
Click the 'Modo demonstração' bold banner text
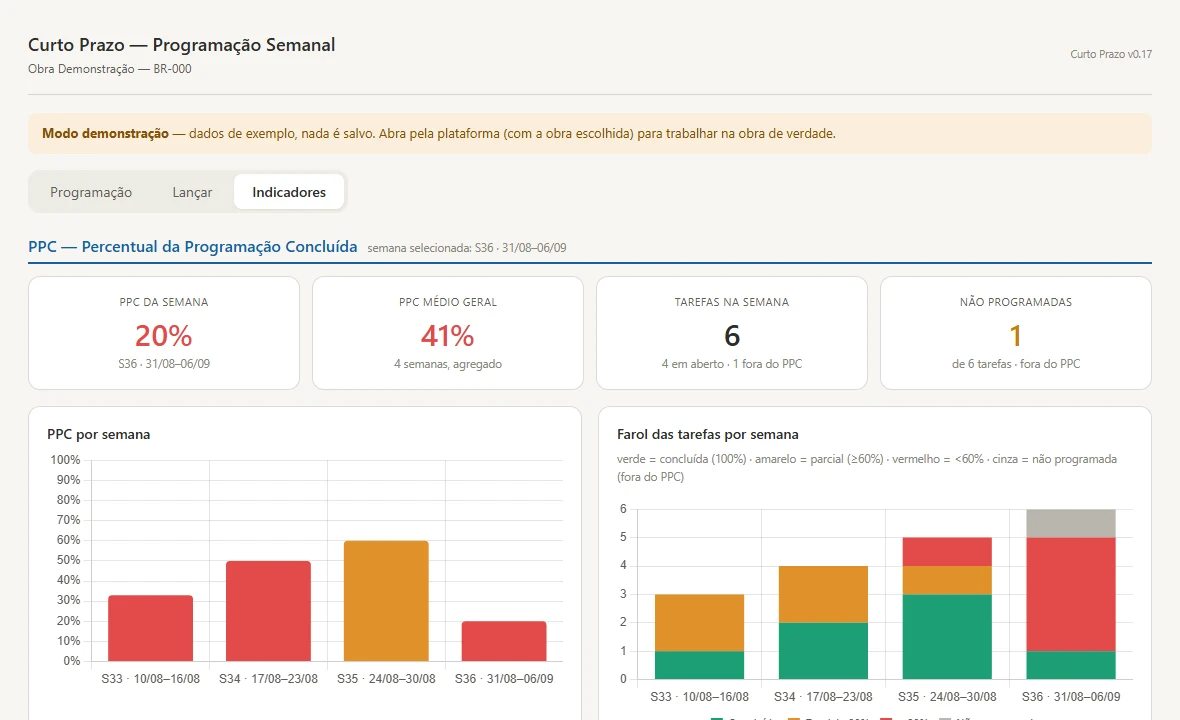click(105, 133)
